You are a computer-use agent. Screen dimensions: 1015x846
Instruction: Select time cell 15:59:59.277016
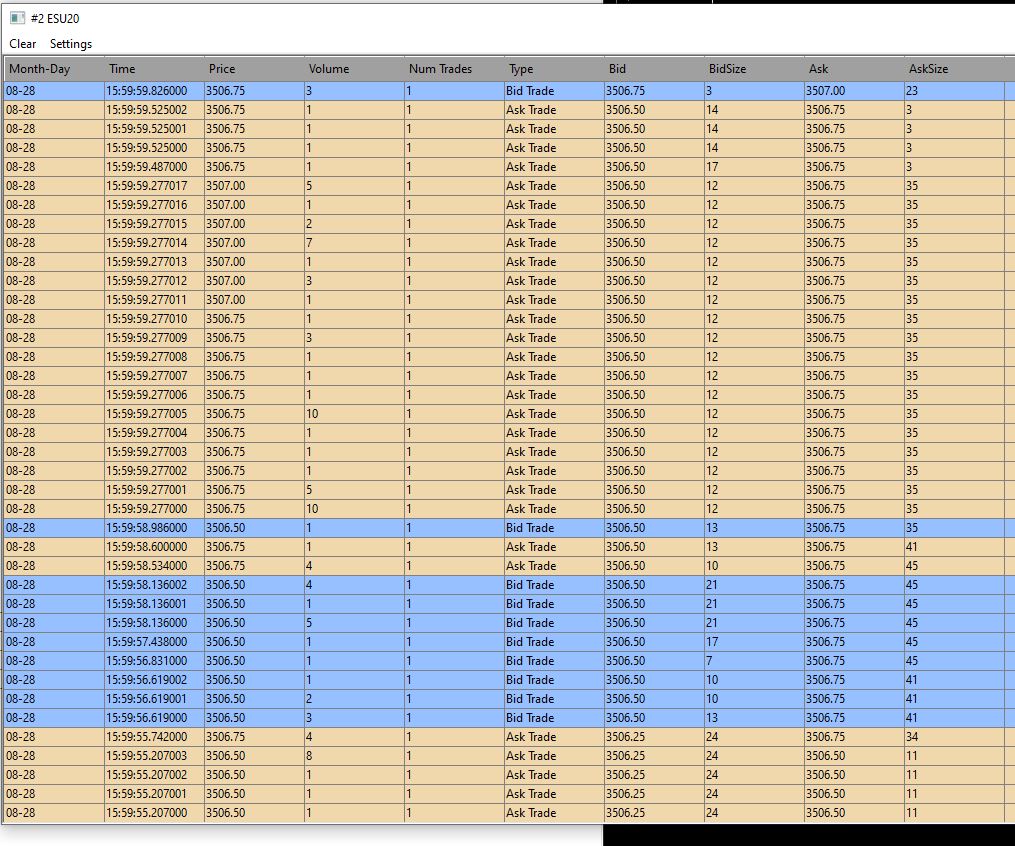coord(153,205)
